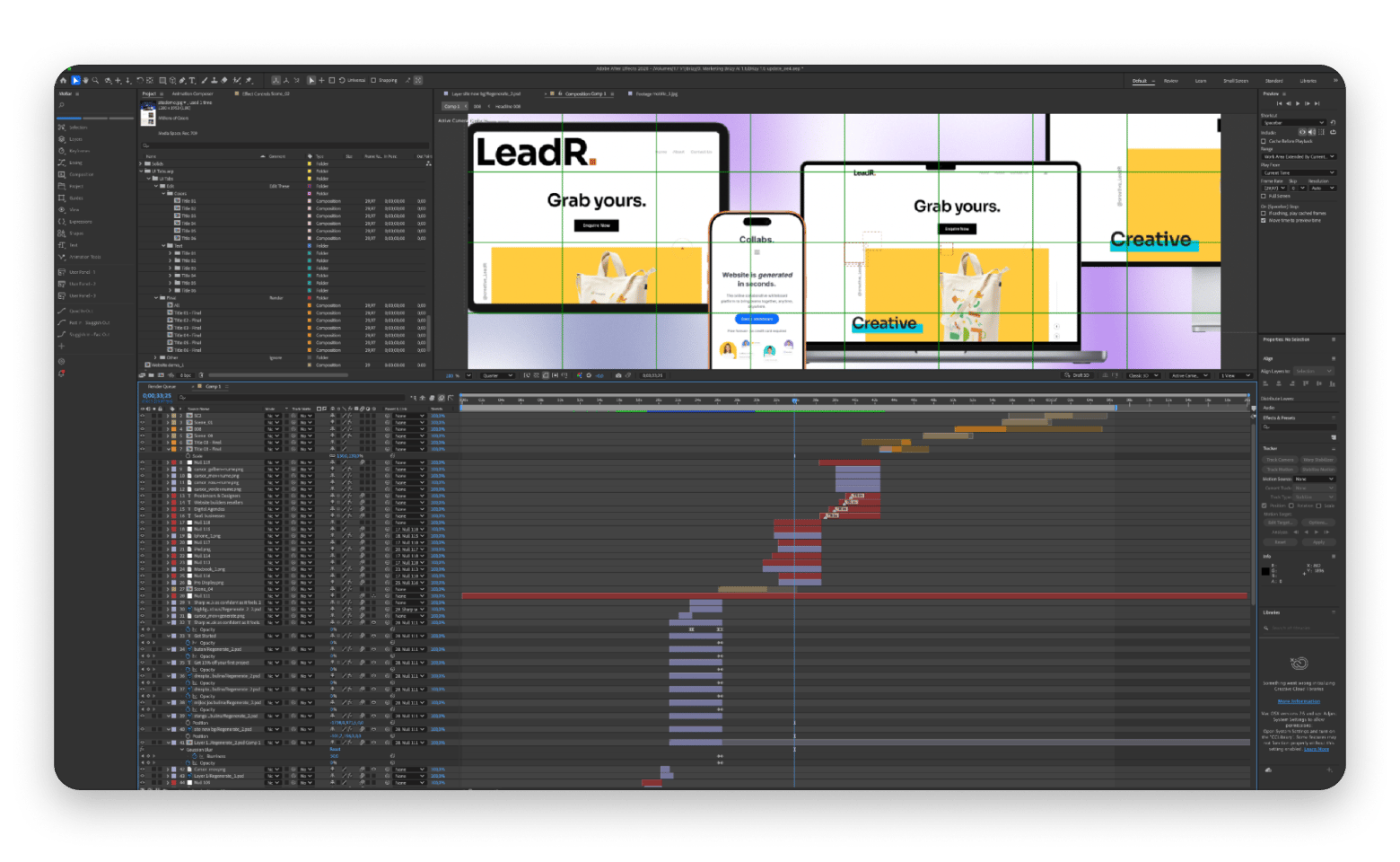Click the Track Camera button in Tracker

click(x=1280, y=460)
